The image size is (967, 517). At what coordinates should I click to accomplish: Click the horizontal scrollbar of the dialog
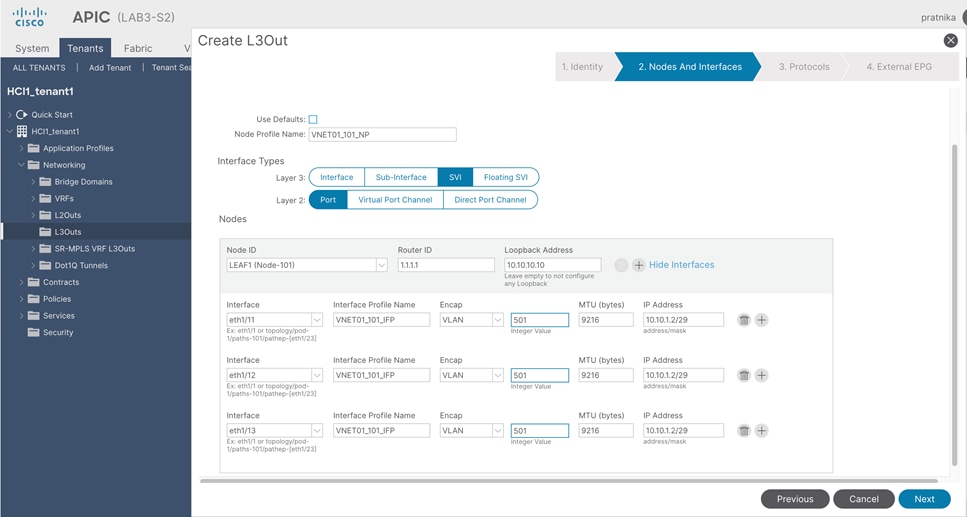pos(569,480)
